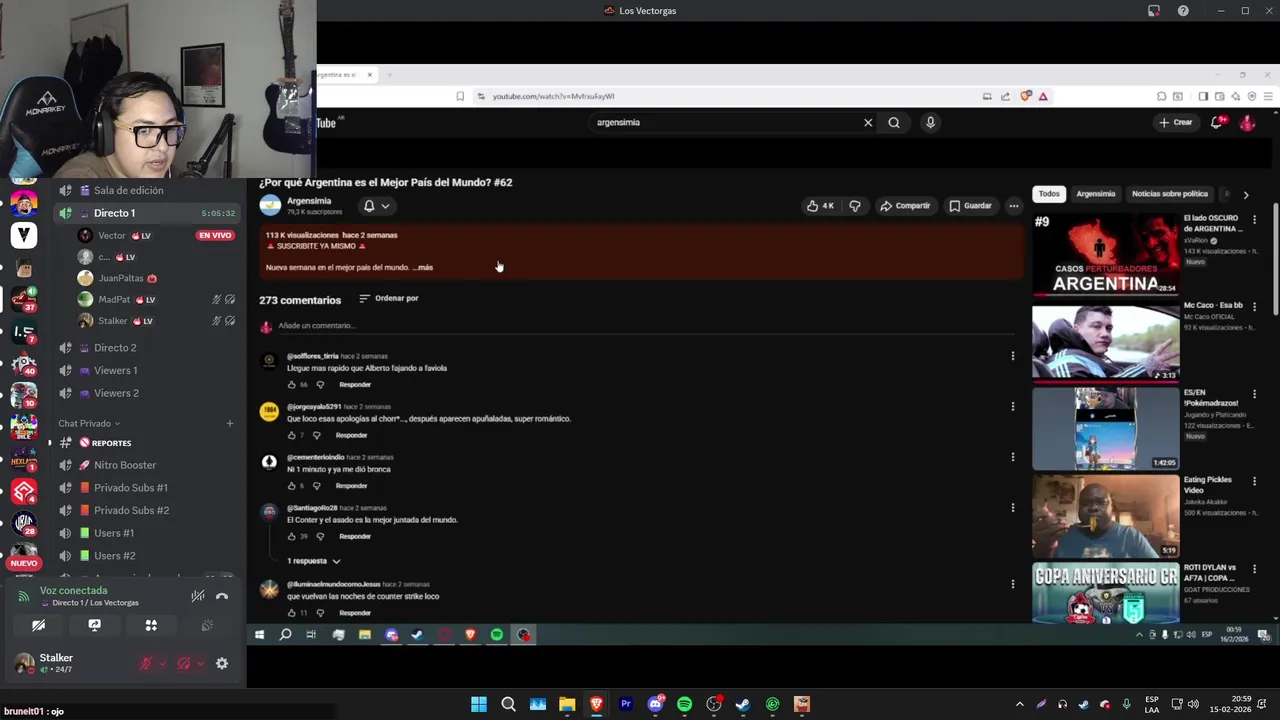Open options for Eating Pickles Video
This screenshot has width=1280, height=720.
click(1254, 481)
